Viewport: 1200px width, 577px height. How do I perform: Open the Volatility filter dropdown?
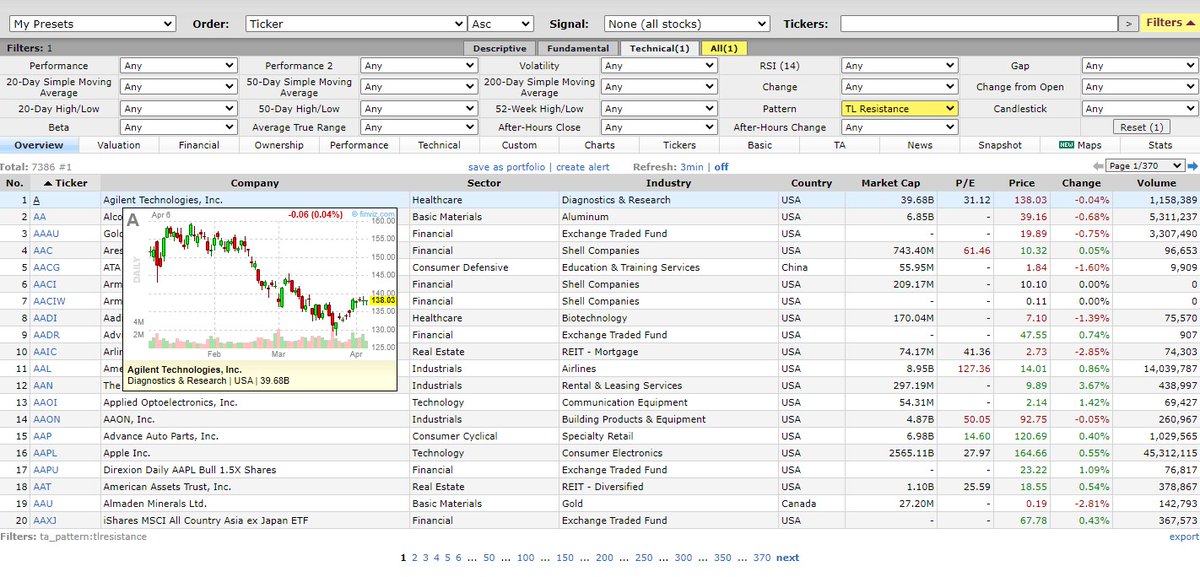click(x=658, y=66)
